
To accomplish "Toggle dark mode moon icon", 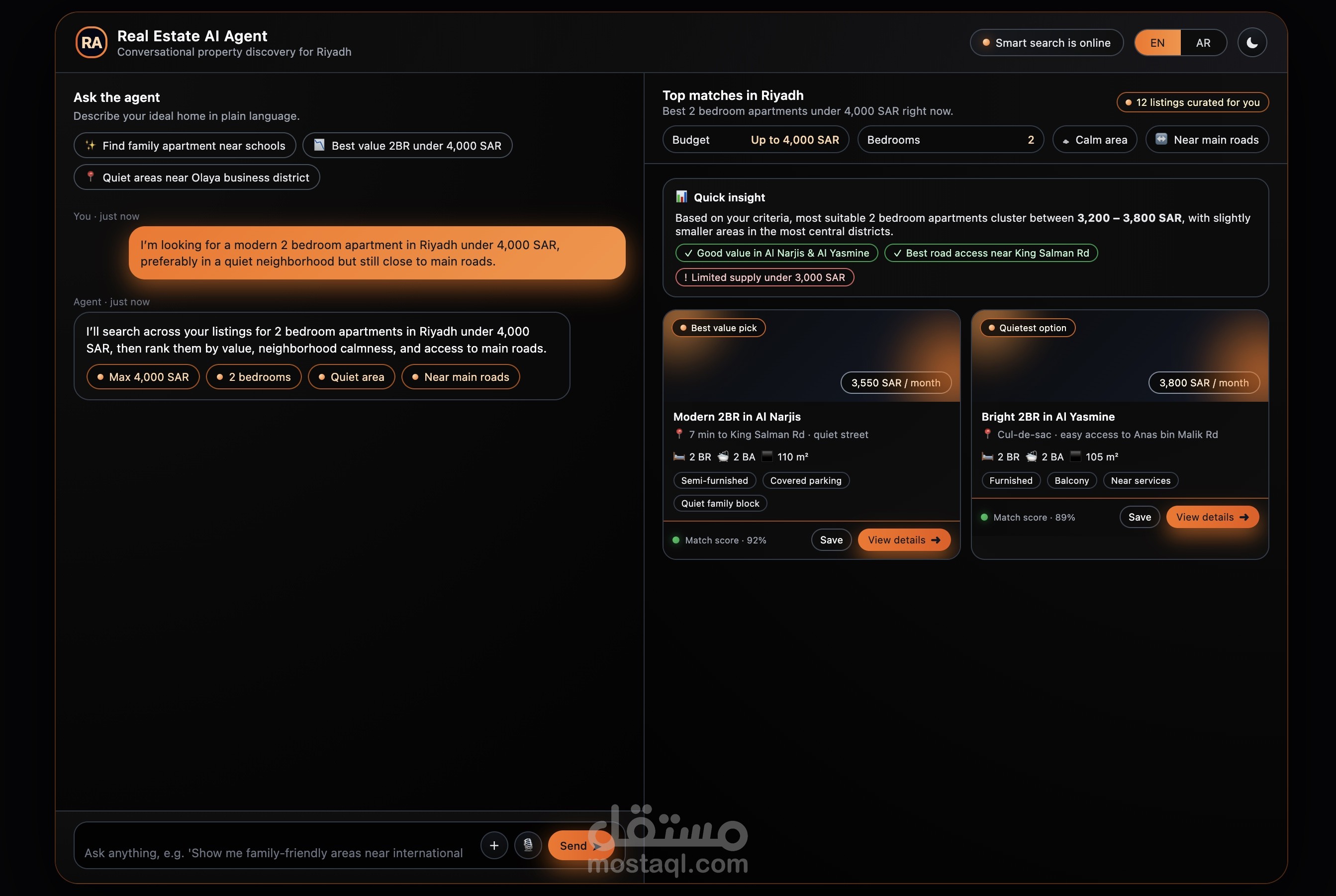I will tap(1252, 43).
